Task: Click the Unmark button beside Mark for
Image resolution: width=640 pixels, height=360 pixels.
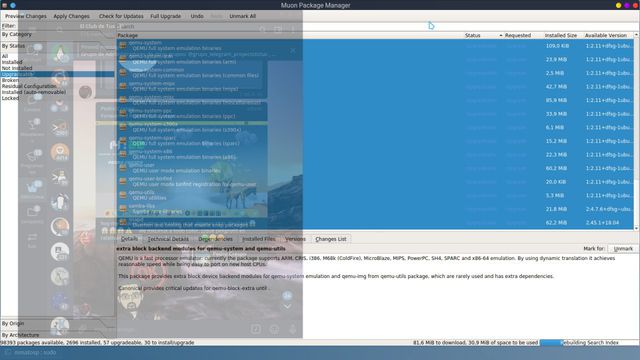Action: tap(623, 249)
